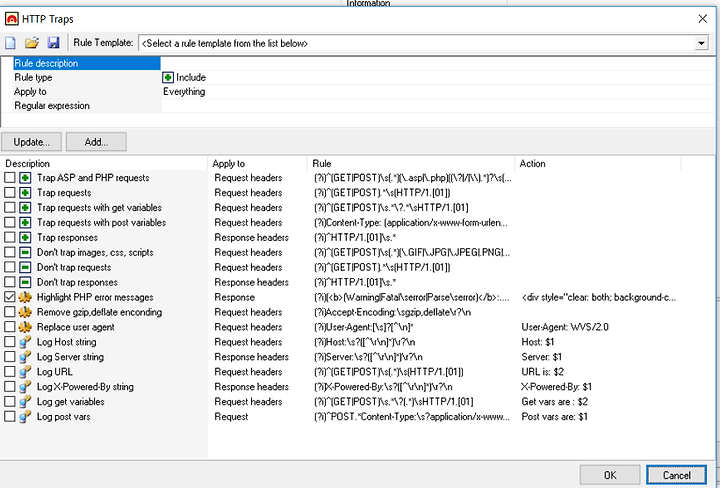
Task: Click log icon beside Log post vars
Action: pos(25,416)
